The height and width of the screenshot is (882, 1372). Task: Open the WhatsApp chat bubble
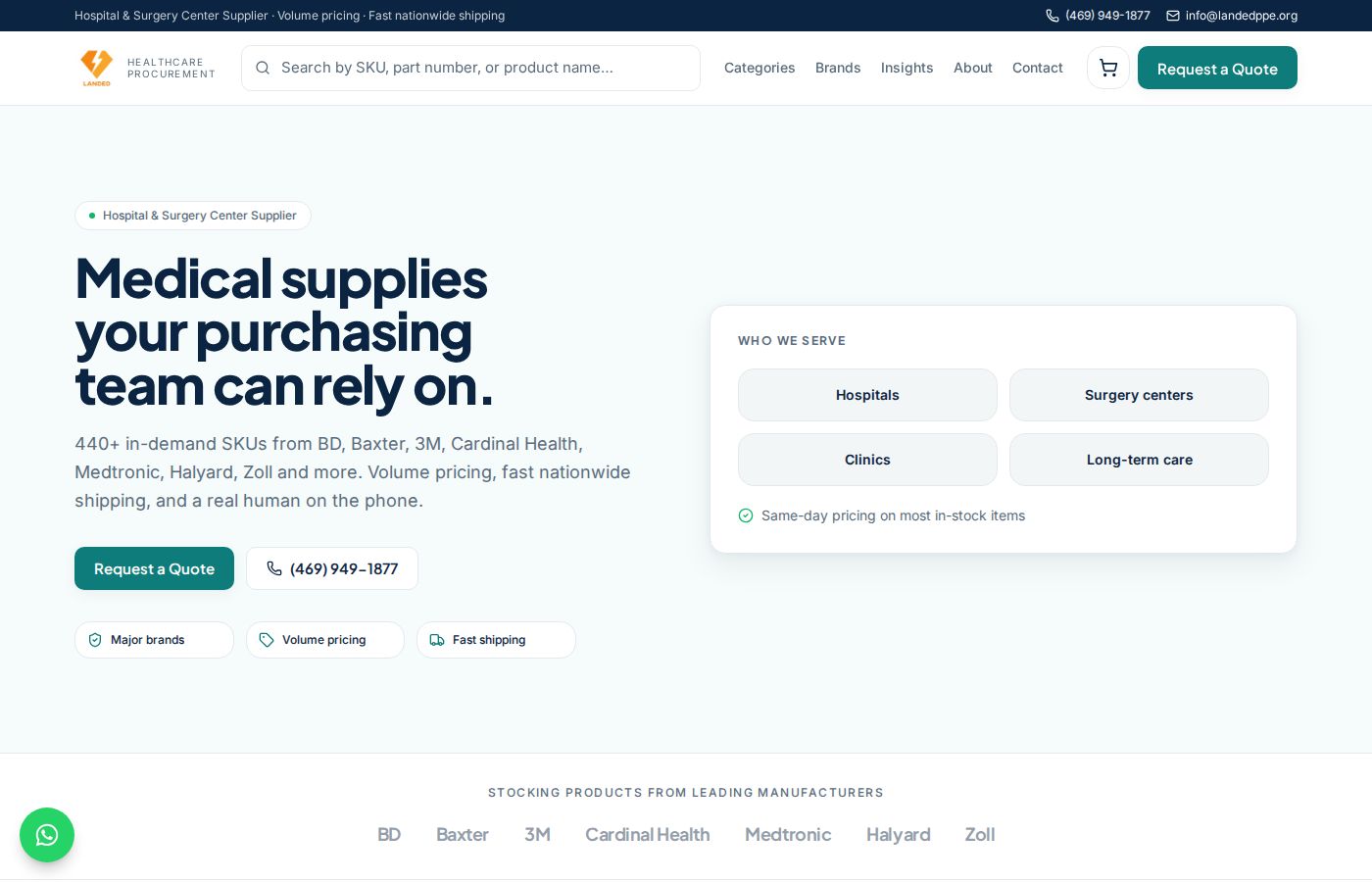[47, 835]
